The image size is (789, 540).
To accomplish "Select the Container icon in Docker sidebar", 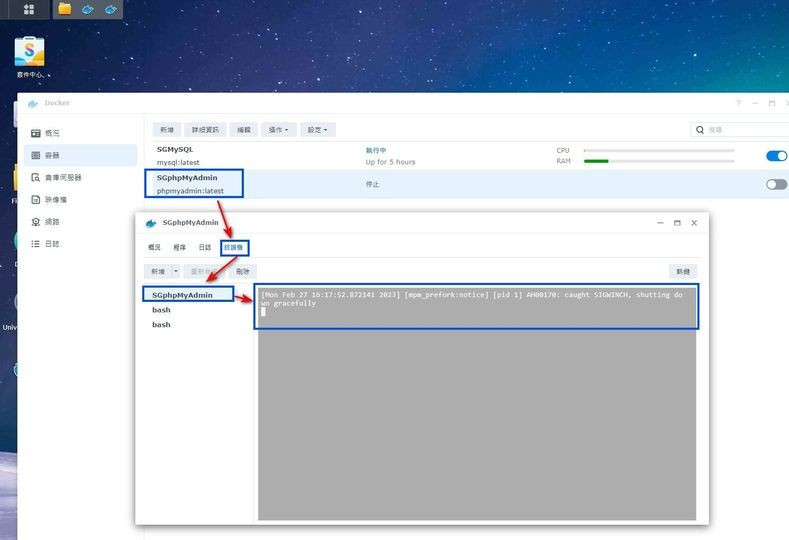I will (x=36, y=155).
